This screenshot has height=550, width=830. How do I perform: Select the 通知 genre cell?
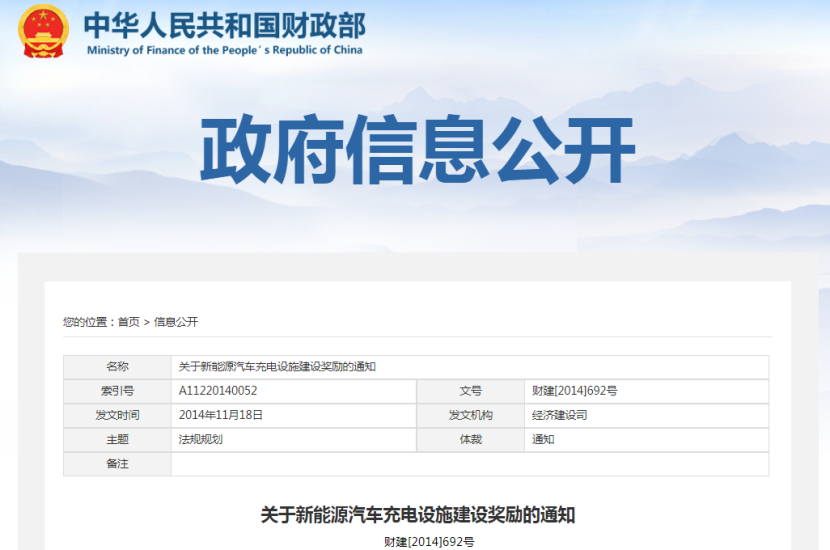click(x=646, y=440)
